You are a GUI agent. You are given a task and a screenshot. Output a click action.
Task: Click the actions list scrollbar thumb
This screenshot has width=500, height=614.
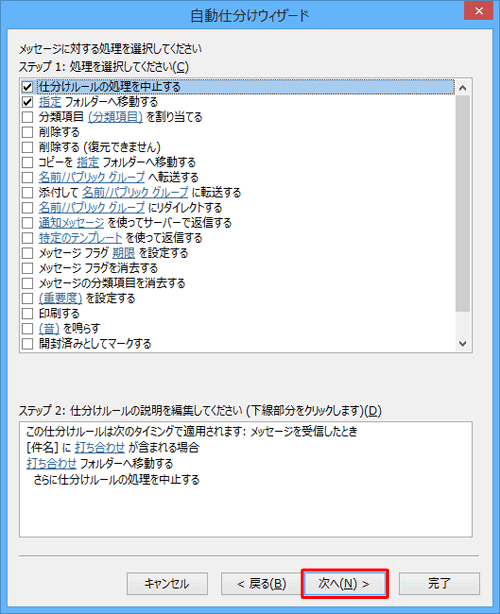point(463,204)
